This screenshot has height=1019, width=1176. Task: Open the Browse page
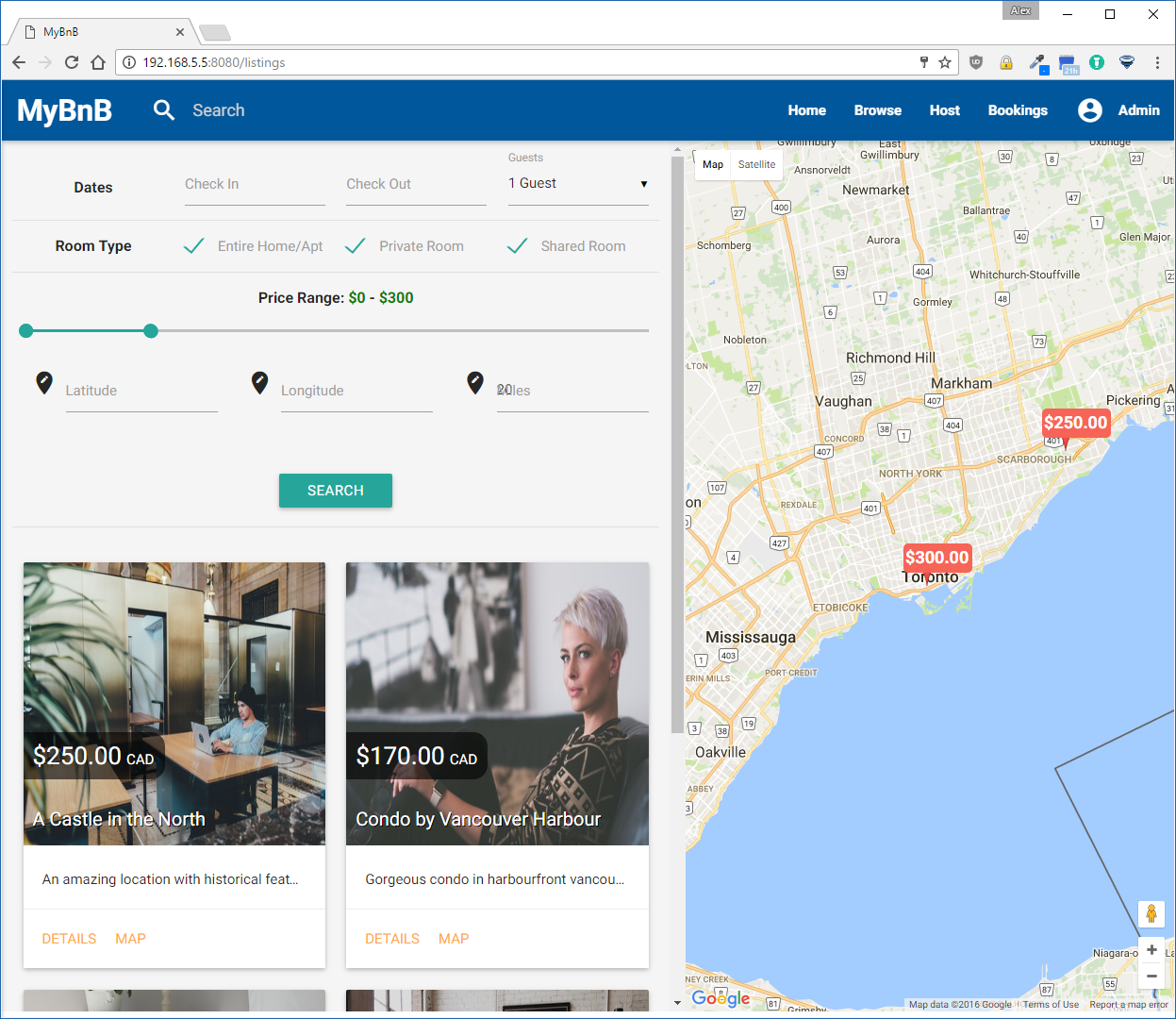[x=878, y=110]
